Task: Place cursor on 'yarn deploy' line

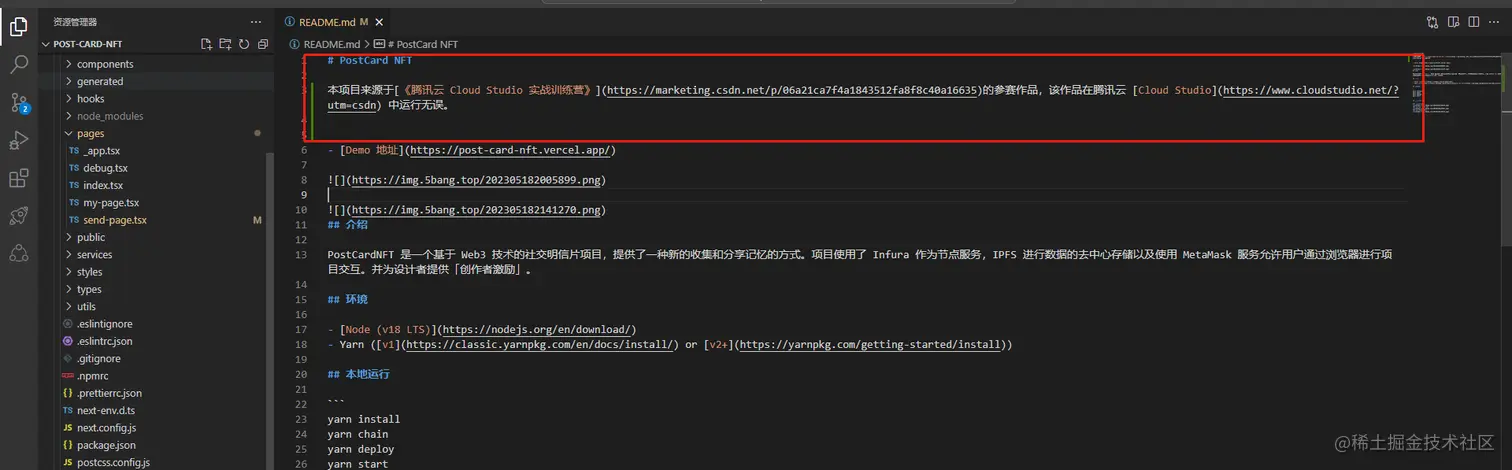Action: click(x=361, y=449)
